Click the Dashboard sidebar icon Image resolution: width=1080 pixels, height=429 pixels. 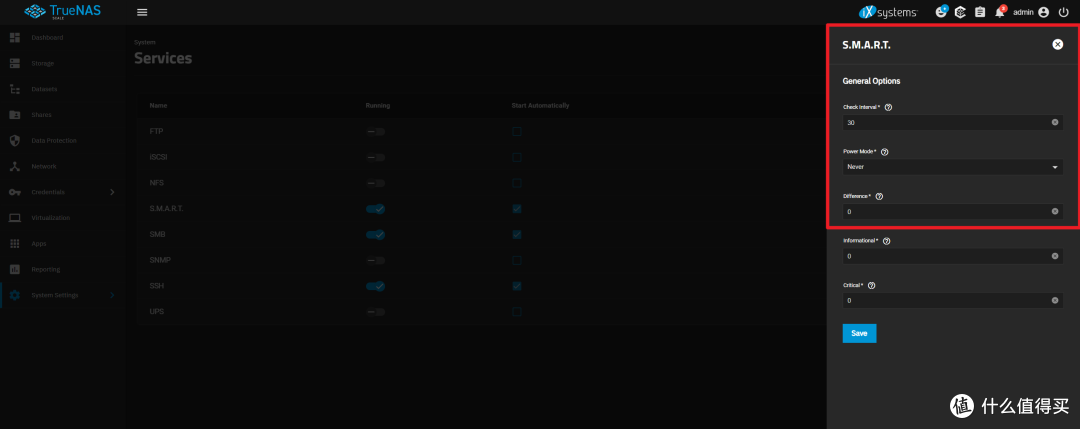click(x=14, y=37)
